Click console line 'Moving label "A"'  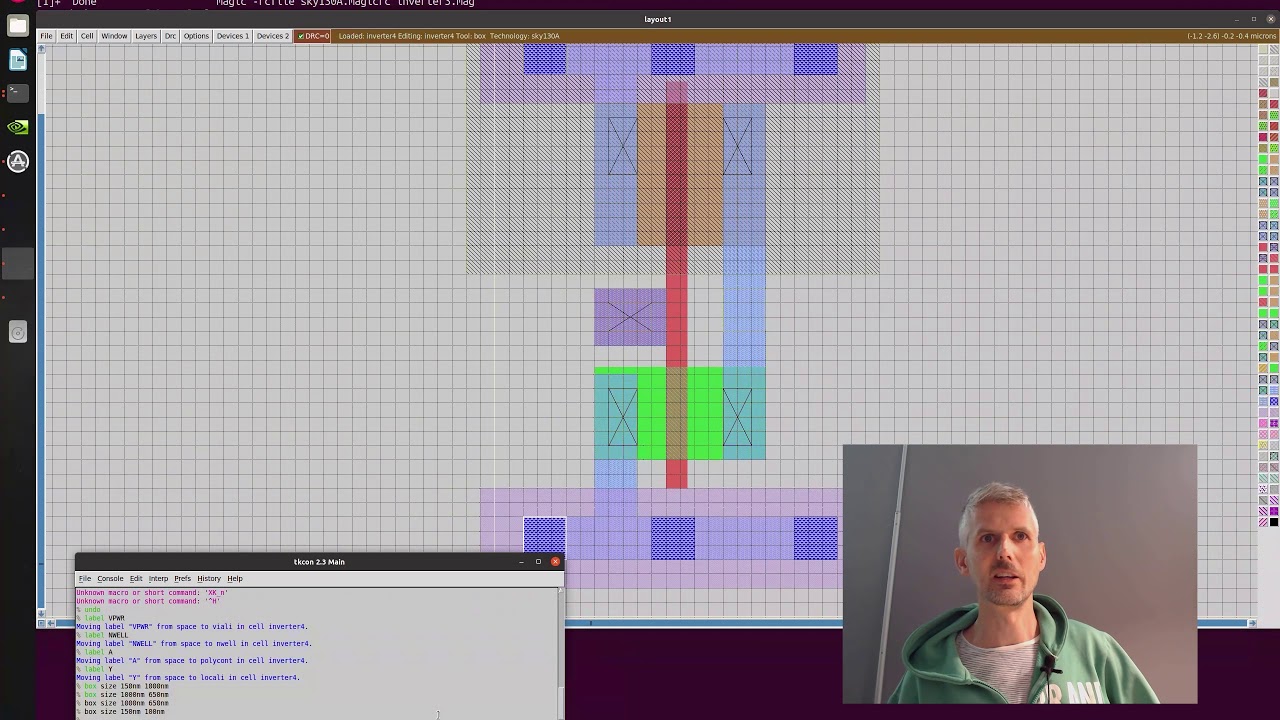click(192, 661)
